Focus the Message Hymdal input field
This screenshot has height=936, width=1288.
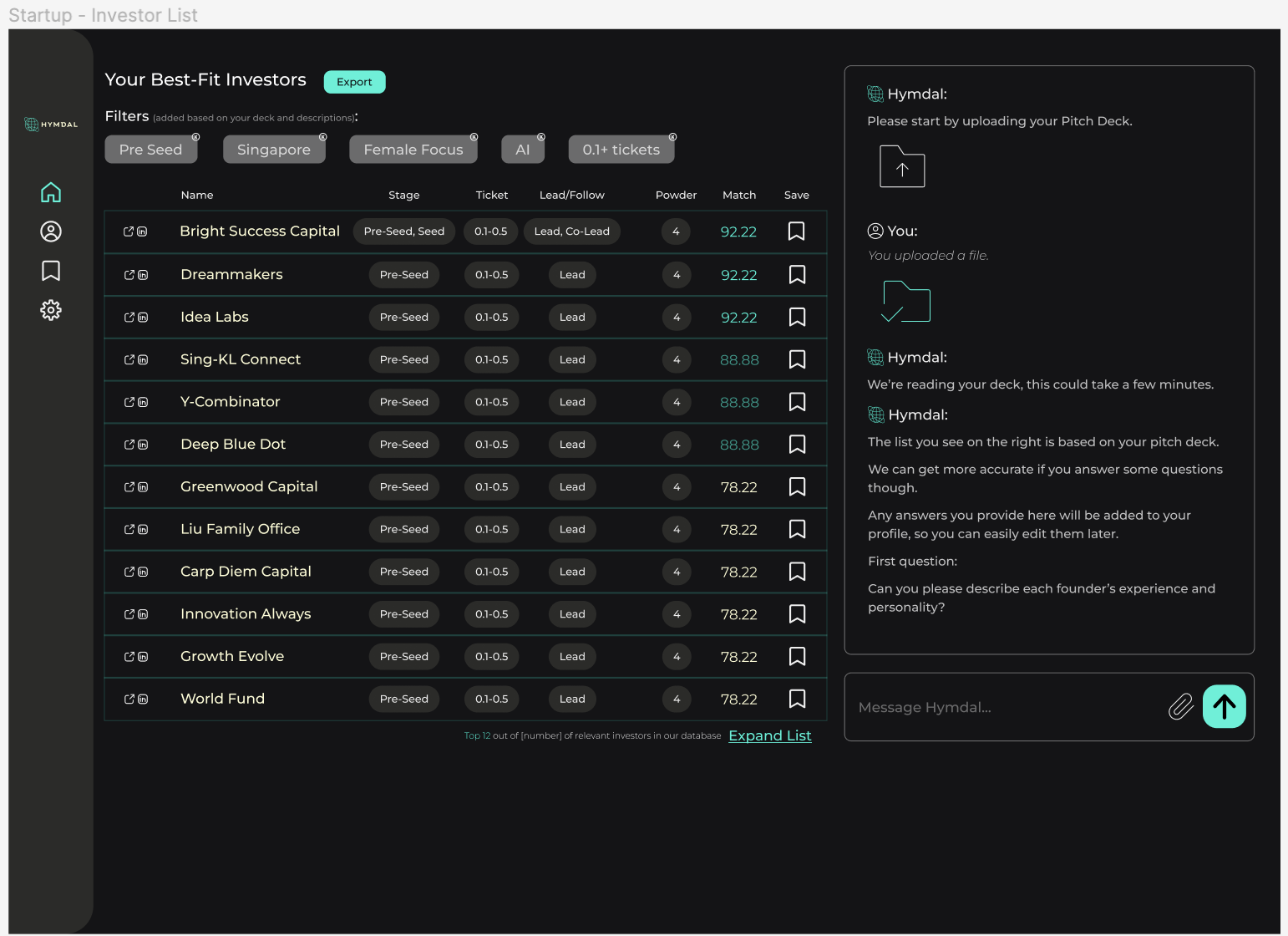[x=1002, y=707]
